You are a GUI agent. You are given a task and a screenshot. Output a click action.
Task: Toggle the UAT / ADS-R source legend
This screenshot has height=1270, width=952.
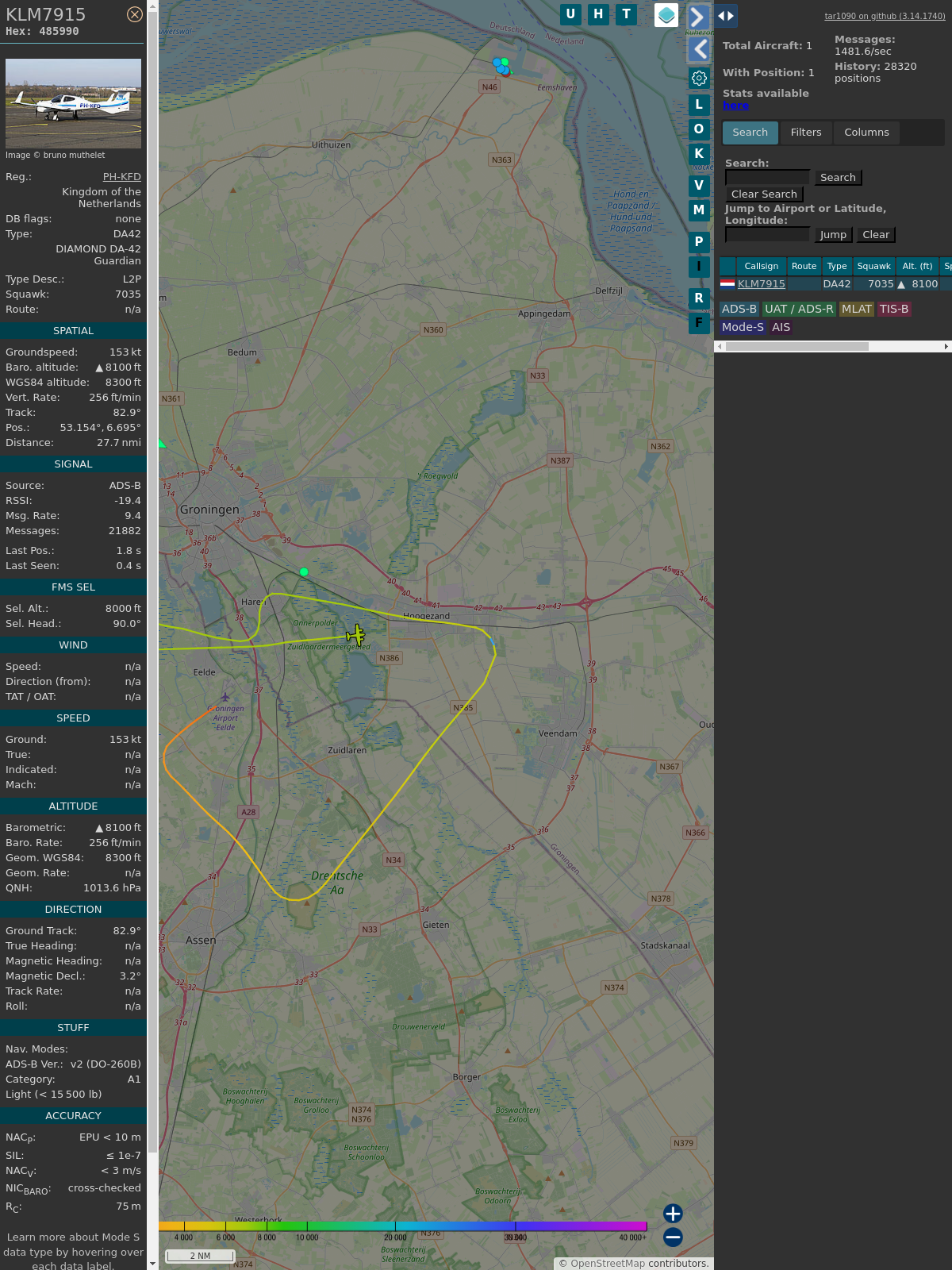[799, 310]
